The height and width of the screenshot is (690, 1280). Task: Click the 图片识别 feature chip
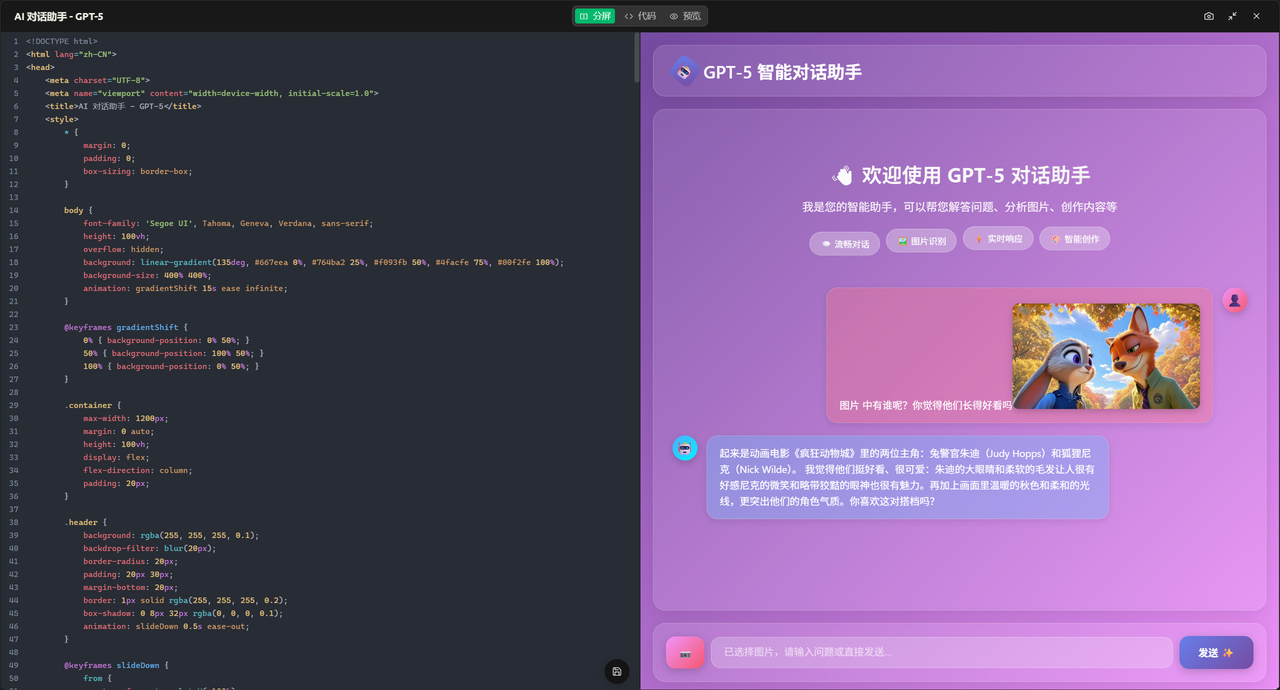922,241
